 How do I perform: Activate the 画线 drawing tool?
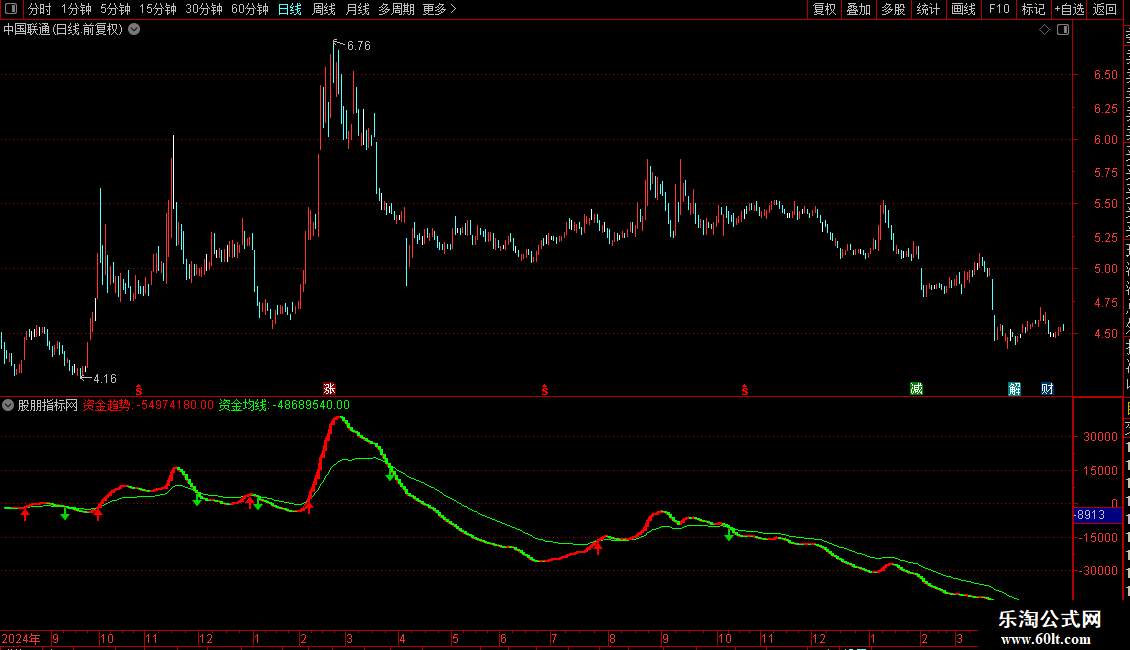pos(963,9)
